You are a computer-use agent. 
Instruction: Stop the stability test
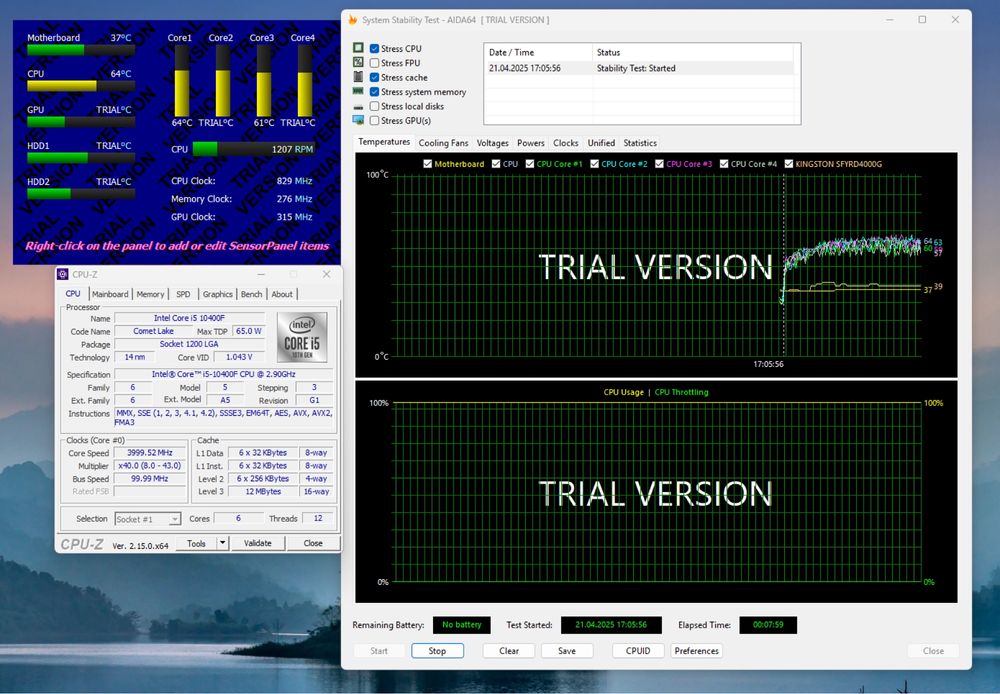438,651
